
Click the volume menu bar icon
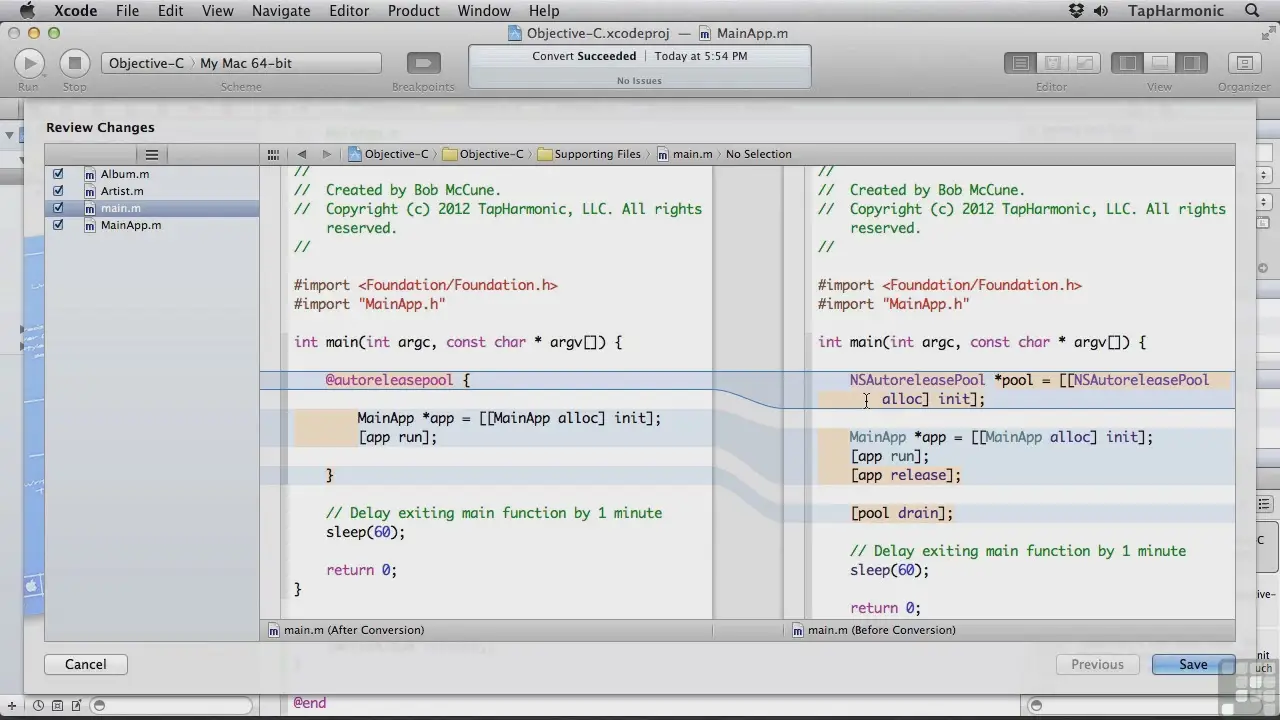(x=1101, y=11)
